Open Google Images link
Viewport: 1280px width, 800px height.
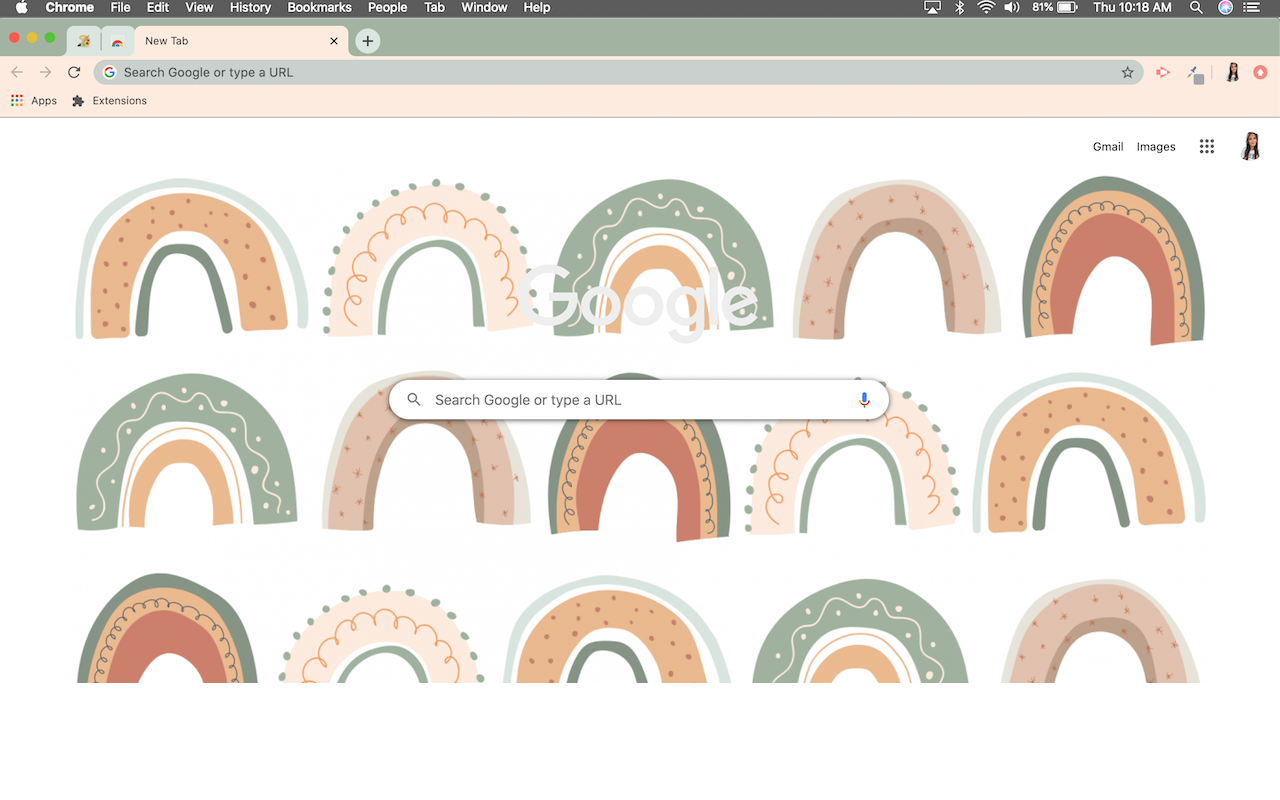(1155, 147)
